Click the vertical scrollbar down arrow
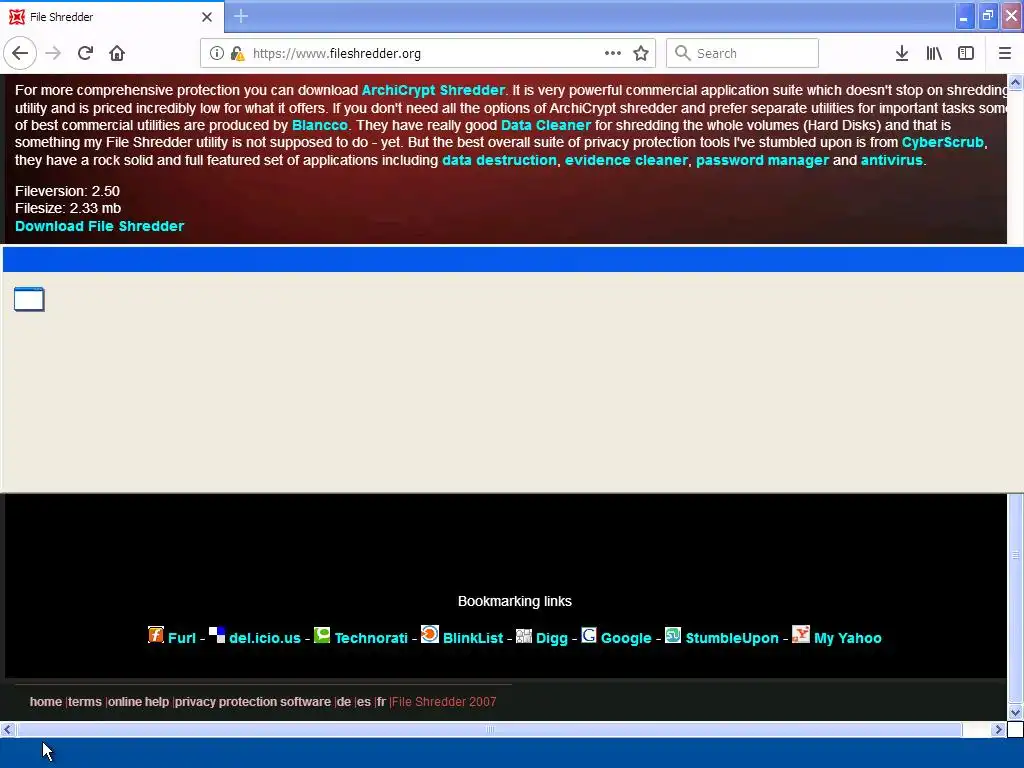Image resolution: width=1024 pixels, height=768 pixels. tap(1015, 712)
